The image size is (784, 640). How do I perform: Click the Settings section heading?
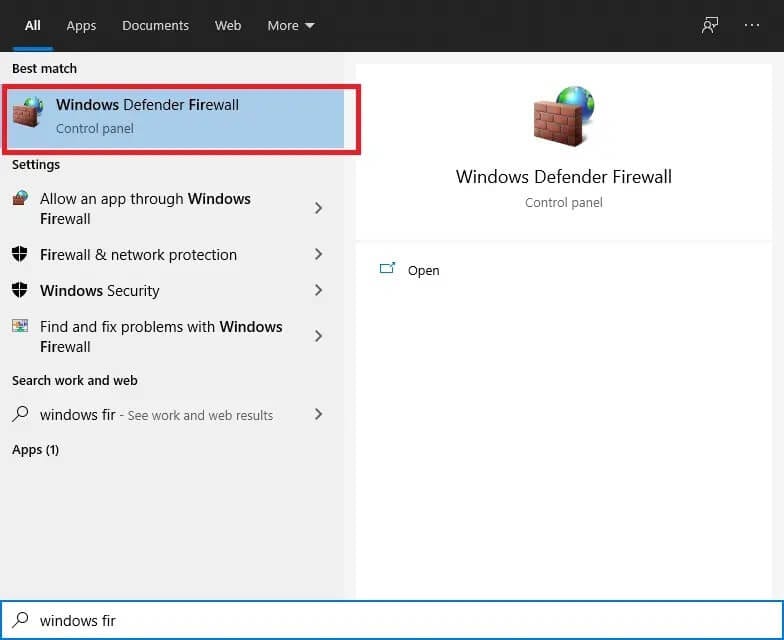tap(36, 164)
